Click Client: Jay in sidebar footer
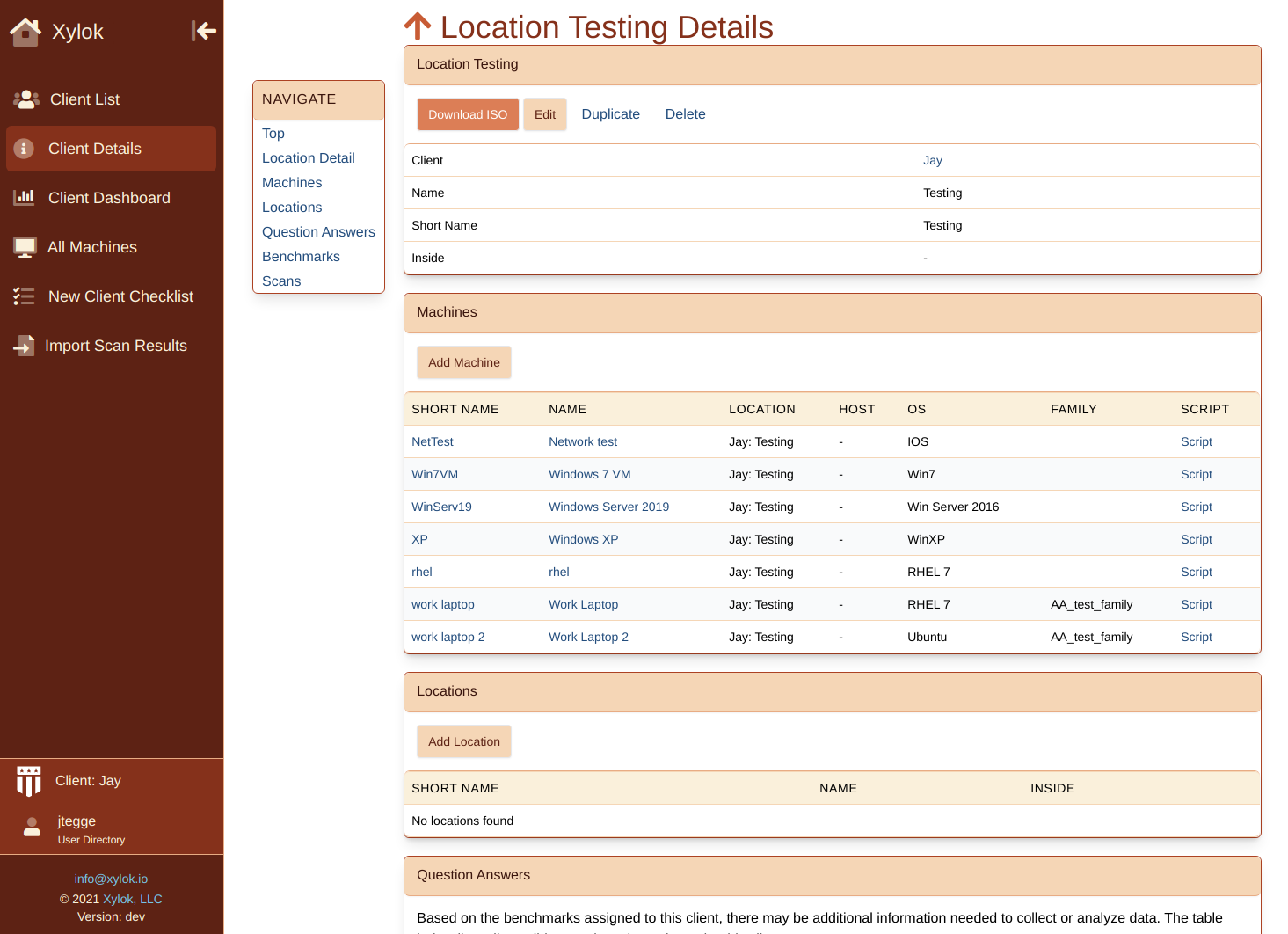This screenshot has height=934, width=1288. pos(88,781)
